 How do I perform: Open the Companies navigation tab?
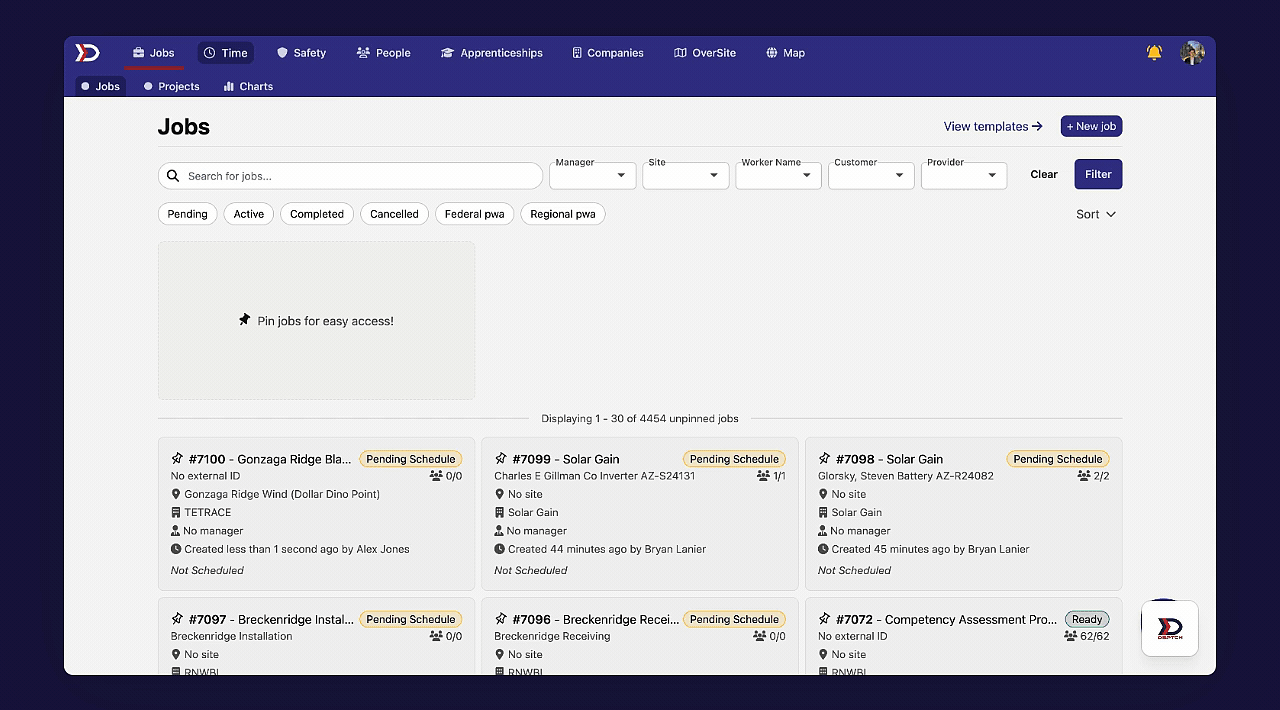point(607,53)
